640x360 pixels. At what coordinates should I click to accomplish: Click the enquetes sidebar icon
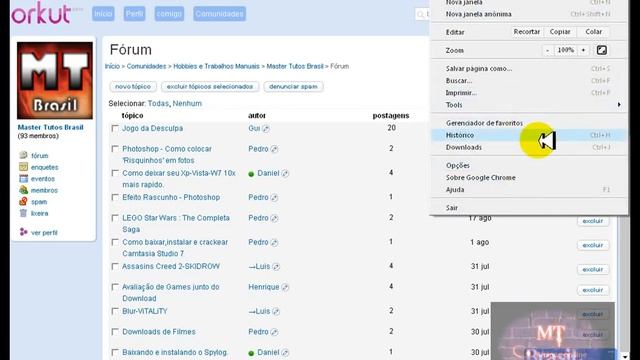tap(23, 167)
